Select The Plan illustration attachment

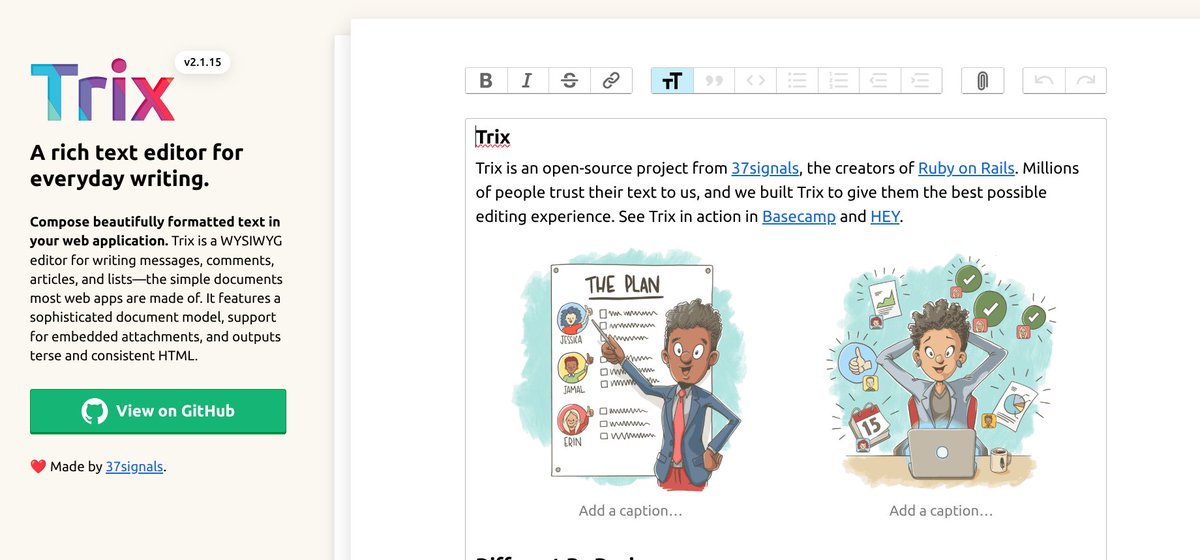click(x=630, y=370)
